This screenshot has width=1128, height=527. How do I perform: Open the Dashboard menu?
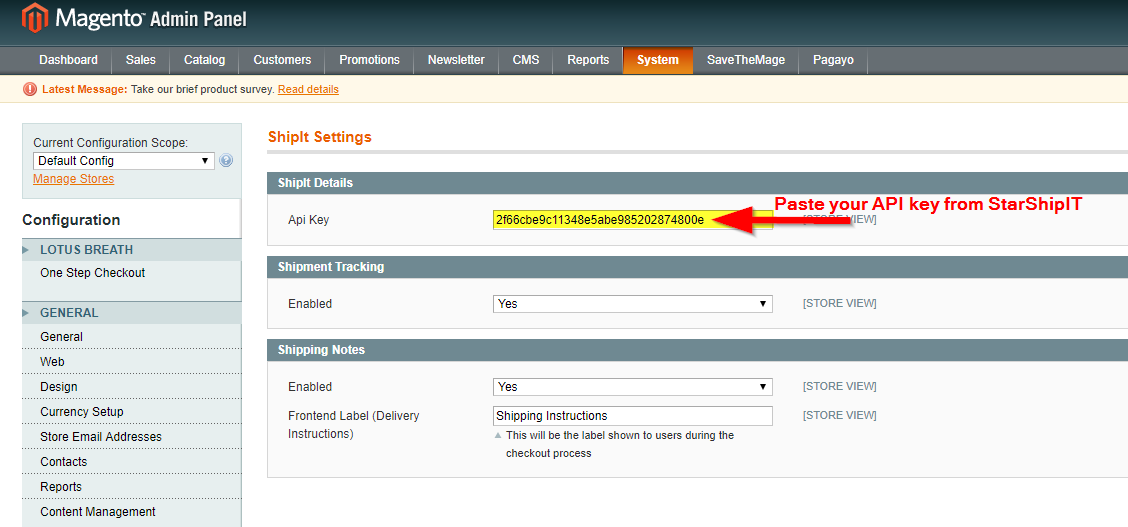pos(68,60)
